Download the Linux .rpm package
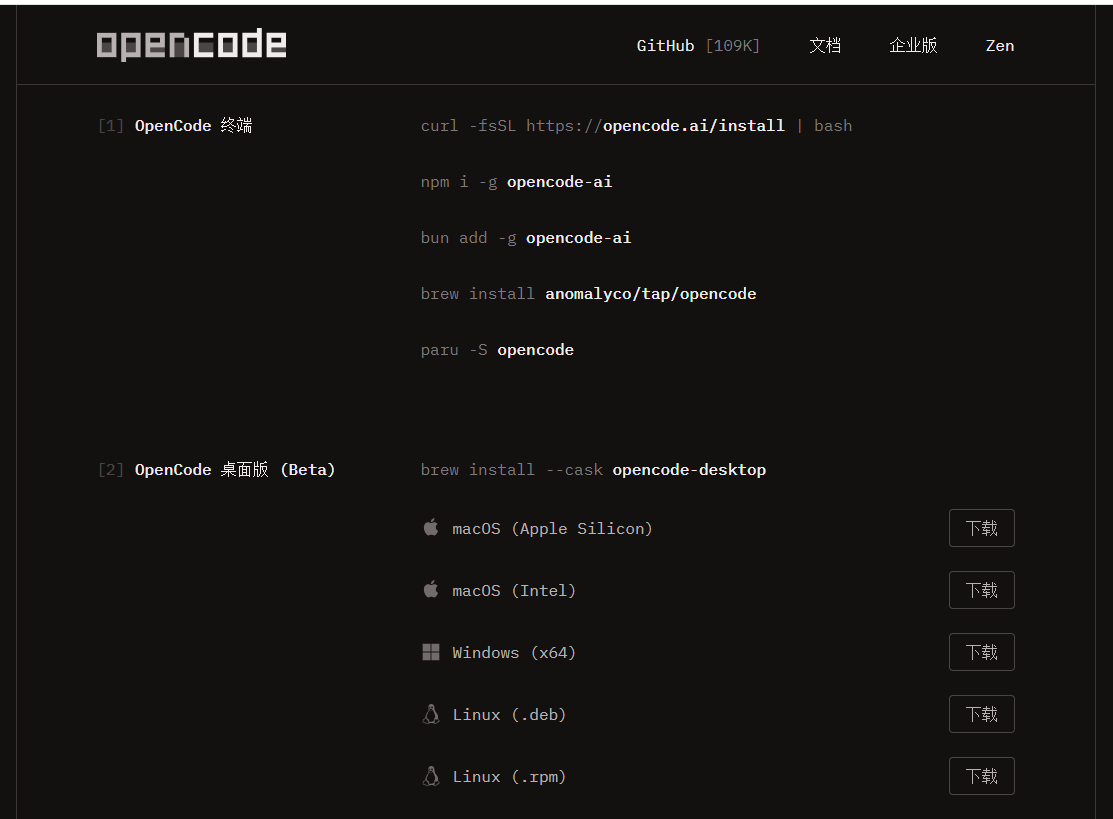The width and height of the screenshot is (1113, 819). (x=981, y=776)
